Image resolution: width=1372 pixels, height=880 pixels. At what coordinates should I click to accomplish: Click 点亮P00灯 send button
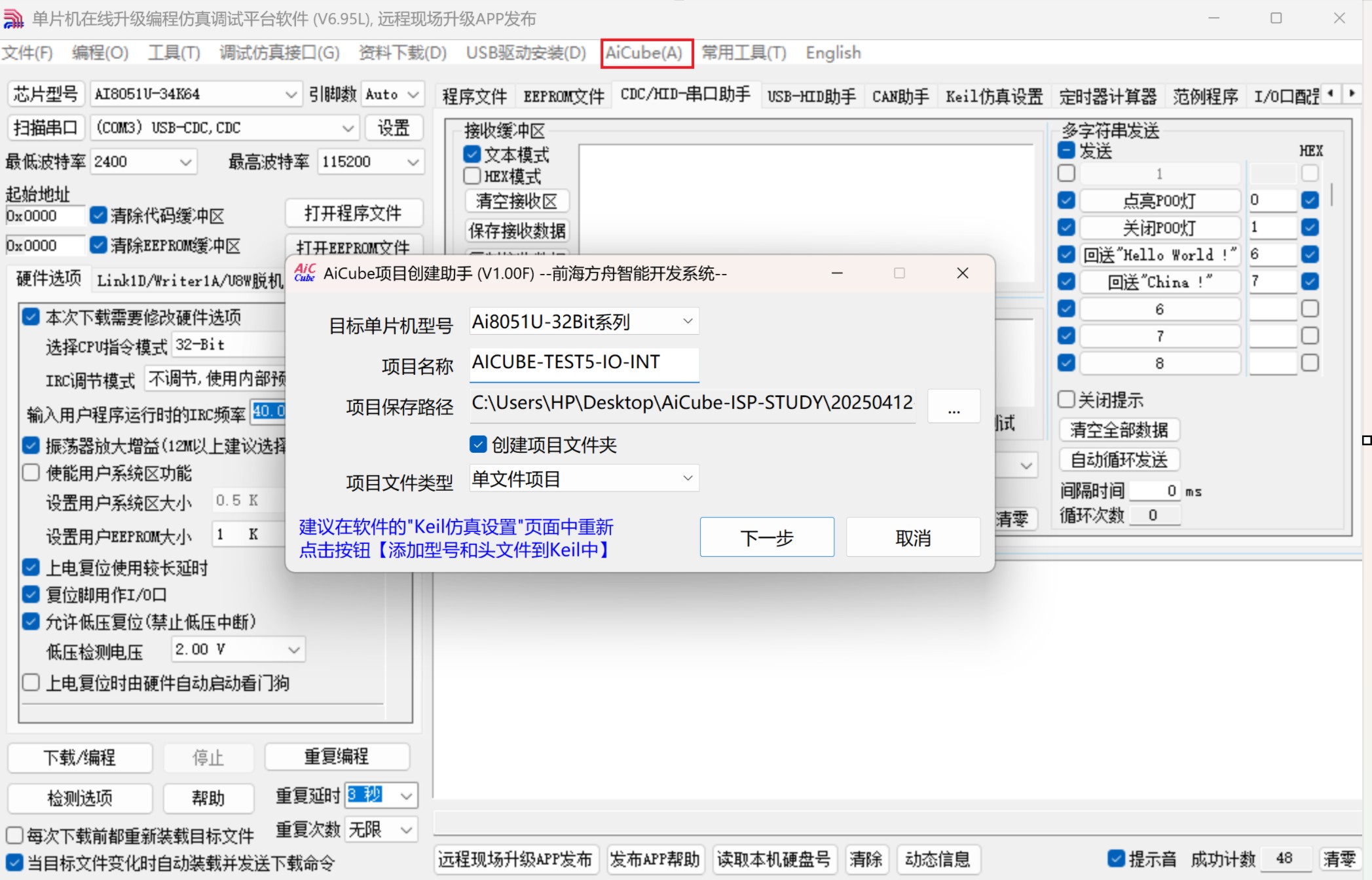point(1160,201)
